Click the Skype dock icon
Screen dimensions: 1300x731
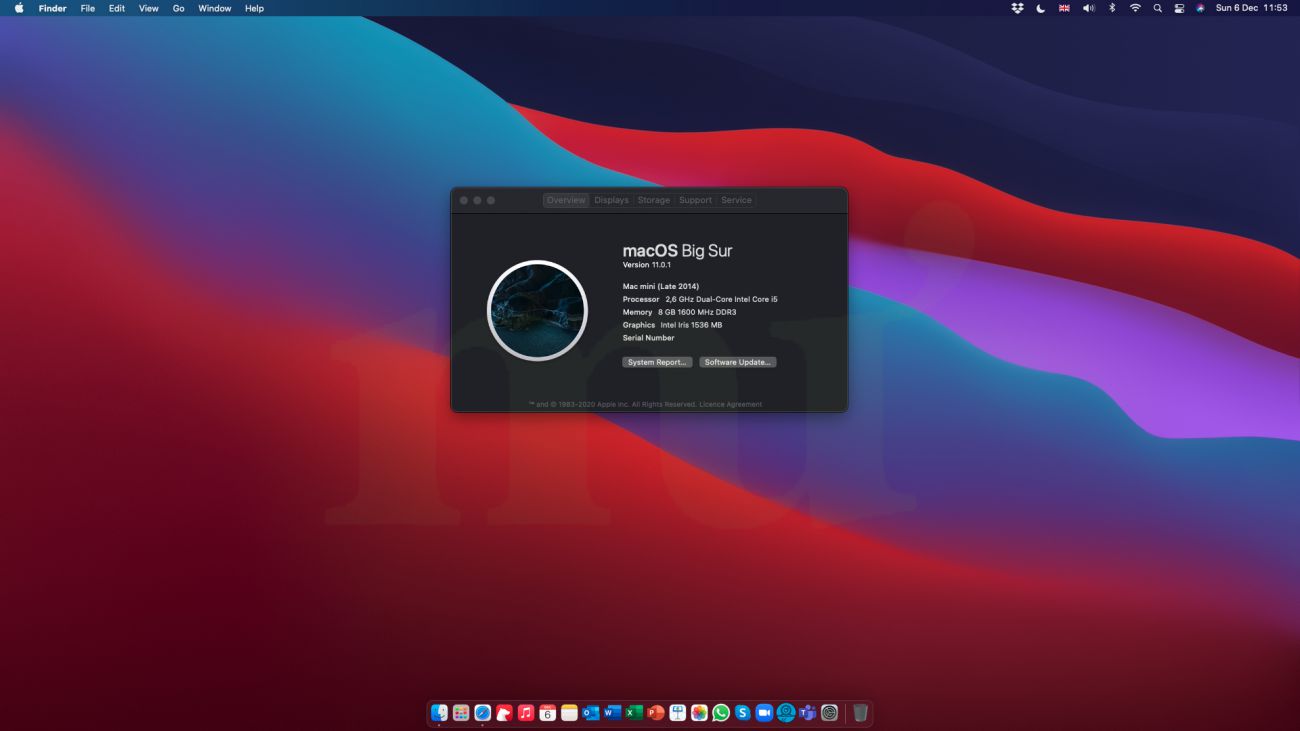[742, 713]
